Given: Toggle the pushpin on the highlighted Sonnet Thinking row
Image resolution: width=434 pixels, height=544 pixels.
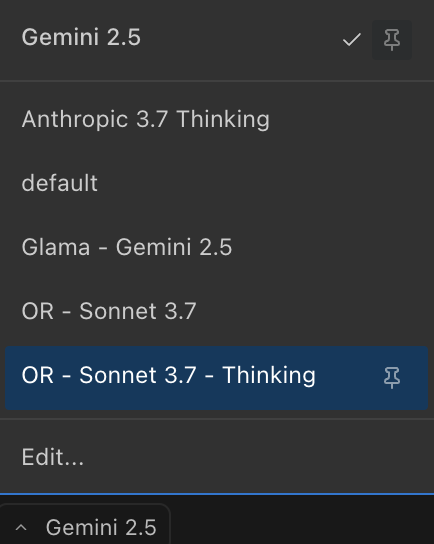Looking at the screenshot, I should tap(392, 377).
